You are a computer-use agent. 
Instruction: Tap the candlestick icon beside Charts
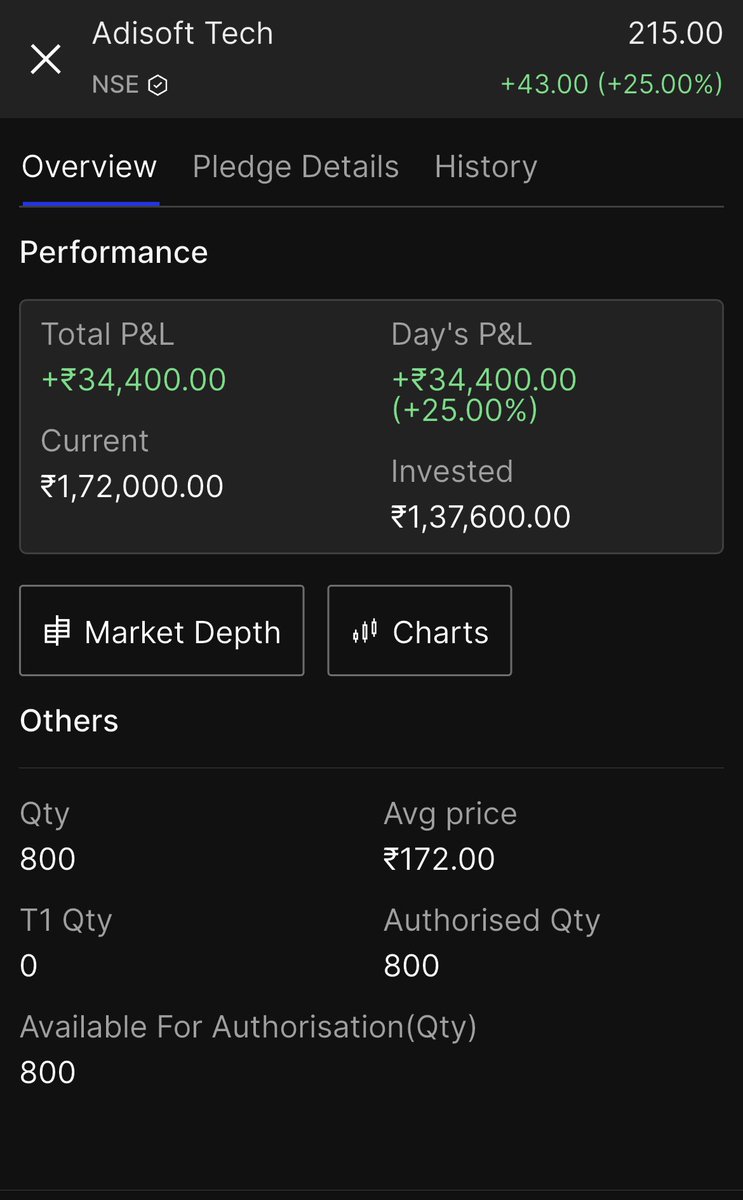click(365, 632)
